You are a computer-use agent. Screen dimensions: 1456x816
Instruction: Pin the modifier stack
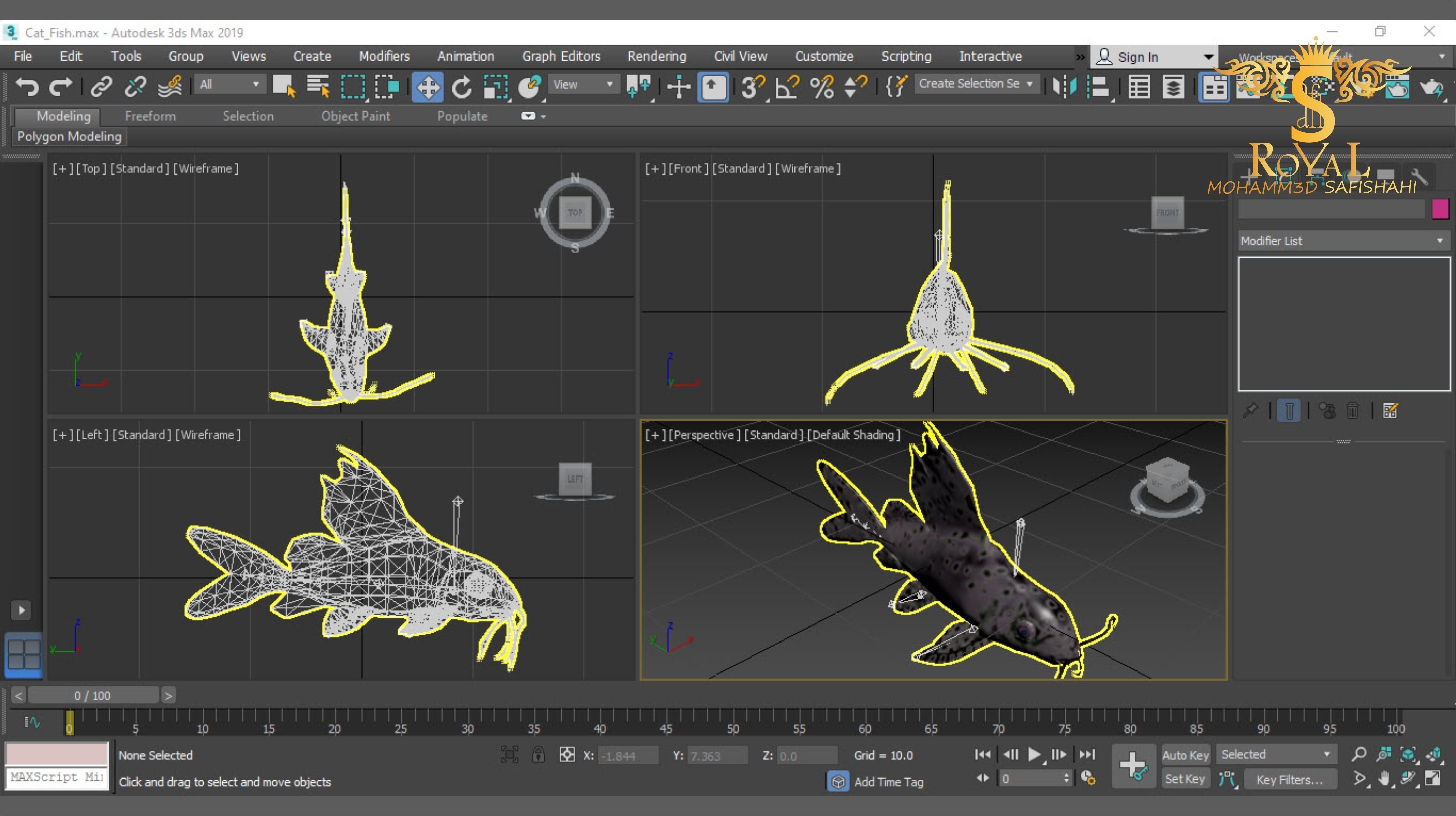pyautogui.click(x=1250, y=410)
